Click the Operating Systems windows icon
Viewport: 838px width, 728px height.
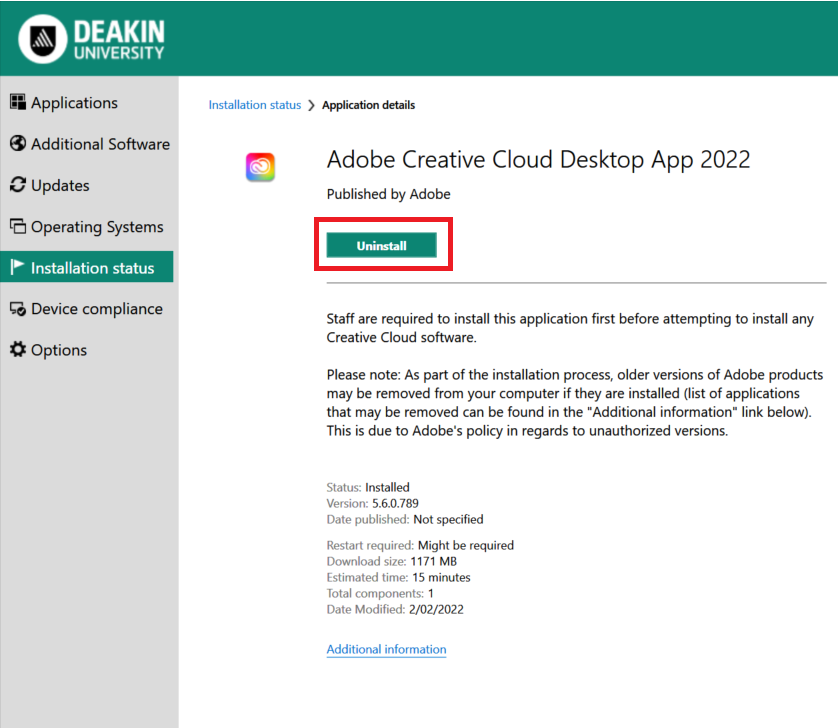click(18, 226)
